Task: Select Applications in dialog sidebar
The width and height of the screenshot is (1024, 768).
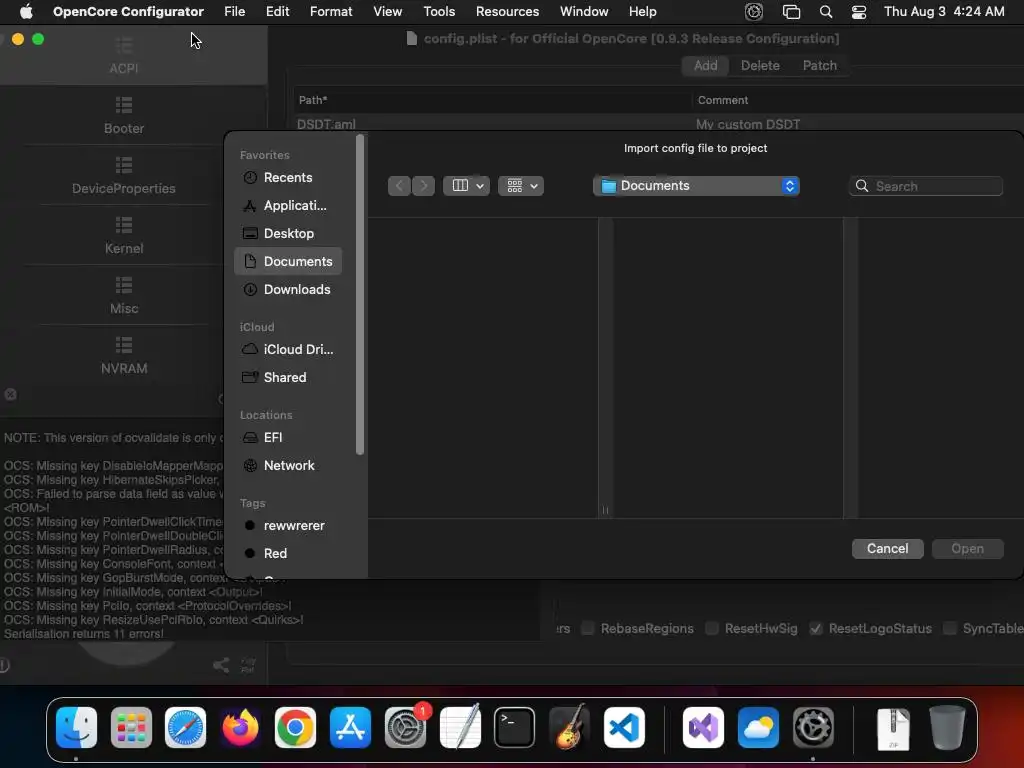Action: click(x=287, y=206)
